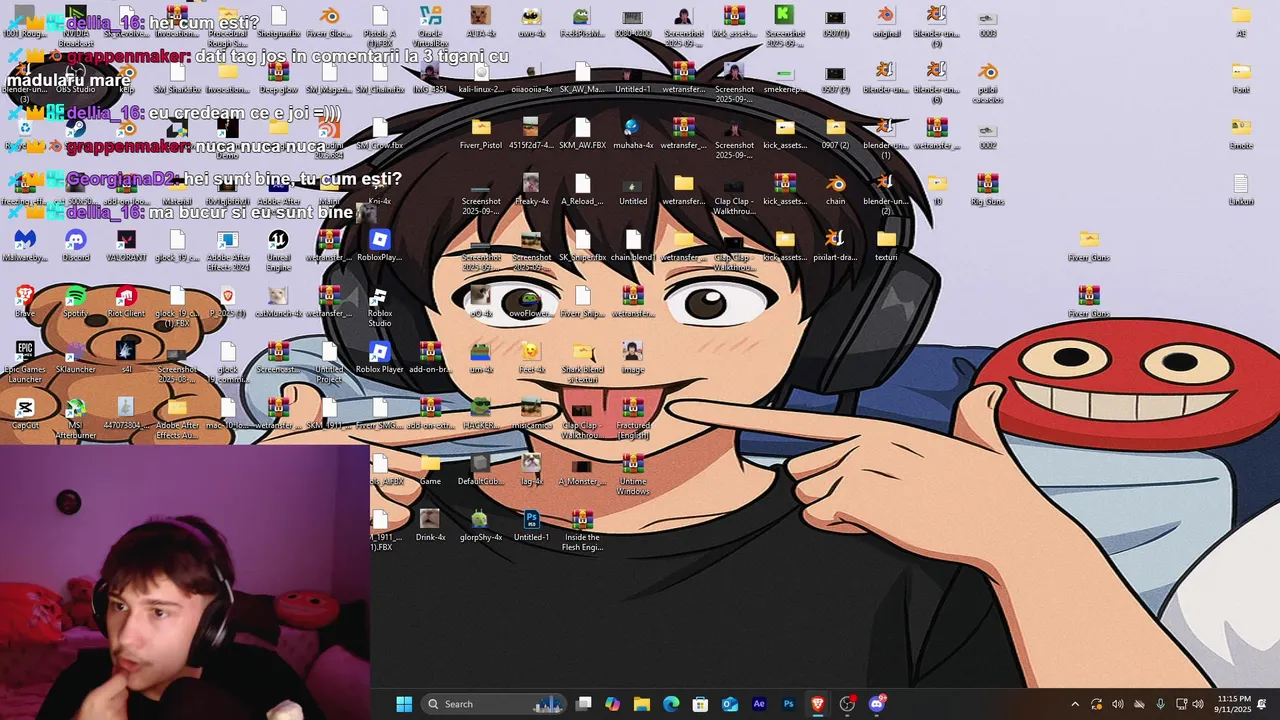1280x720 pixels.
Task: Select the Fractured [English] archive
Action: [632, 418]
